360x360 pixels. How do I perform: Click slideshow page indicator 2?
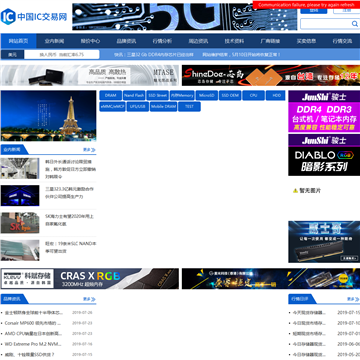pyautogui.click(x=90, y=136)
